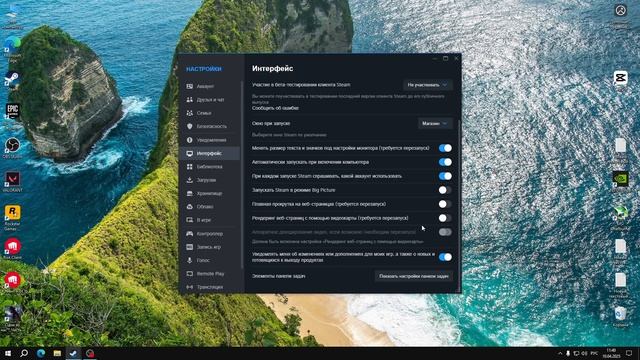Enable launching Steam in Big Picture mode

pos(445,190)
